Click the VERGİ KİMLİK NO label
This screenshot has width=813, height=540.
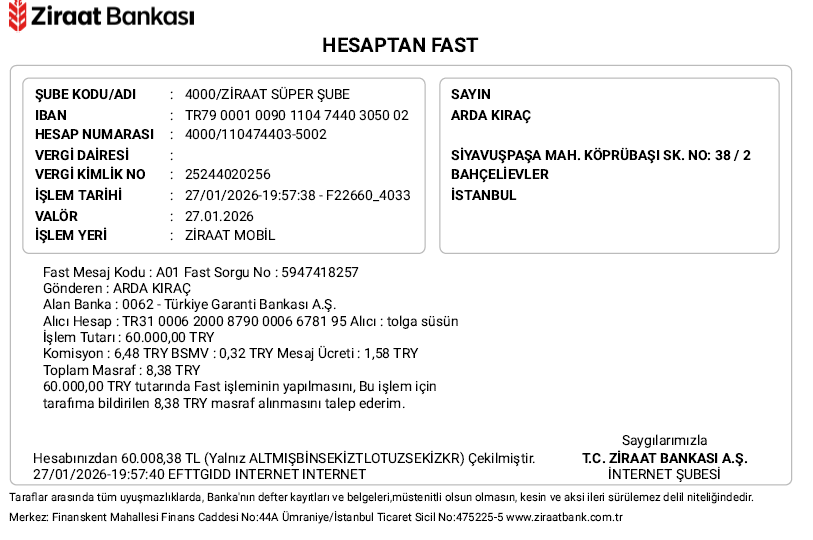(x=90, y=174)
